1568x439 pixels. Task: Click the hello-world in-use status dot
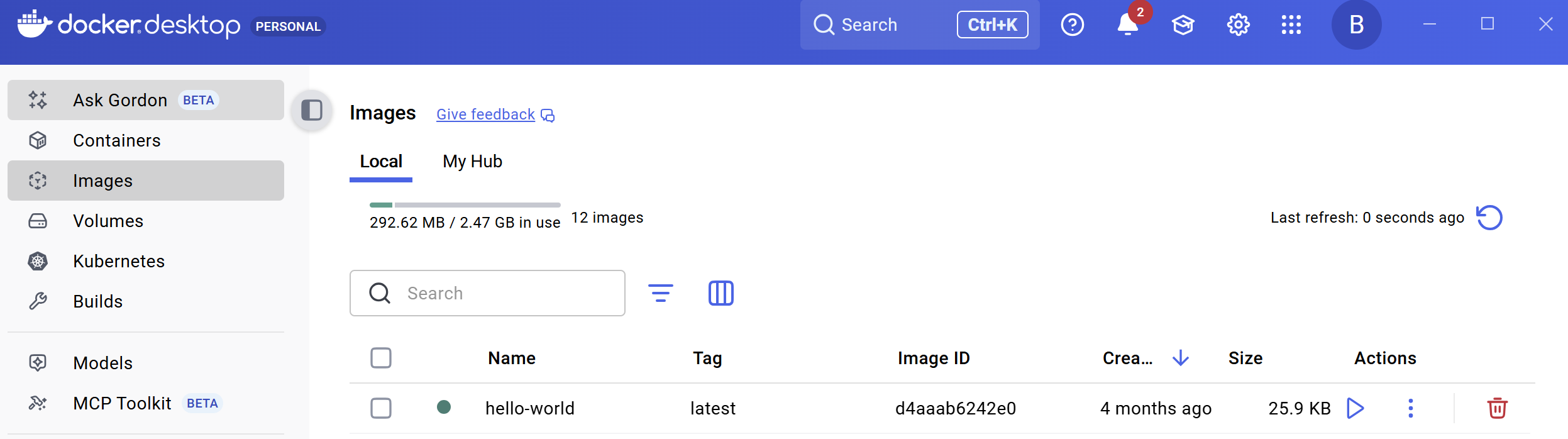click(x=444, y=407)
